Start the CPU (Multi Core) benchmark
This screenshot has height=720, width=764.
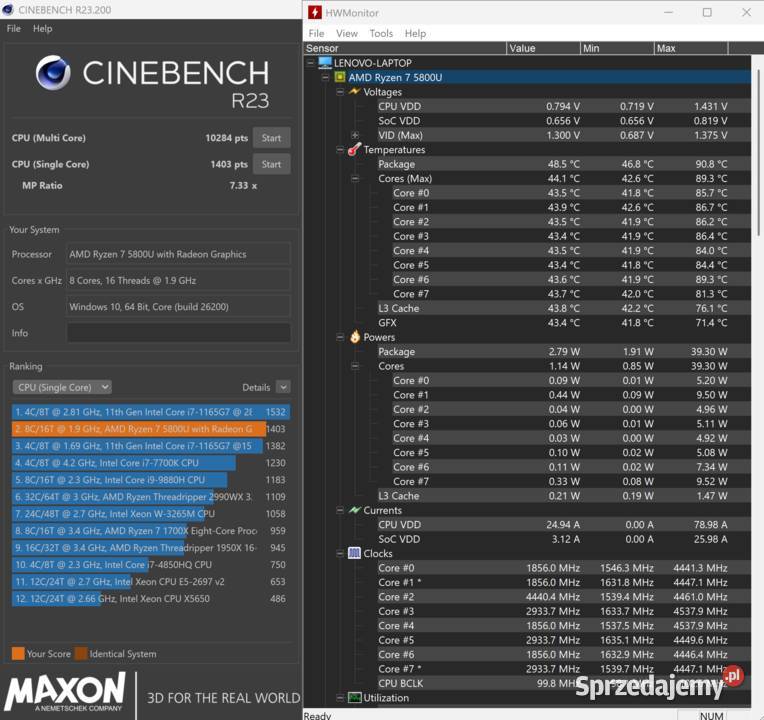pyautogui.click(x=271, y=138)
